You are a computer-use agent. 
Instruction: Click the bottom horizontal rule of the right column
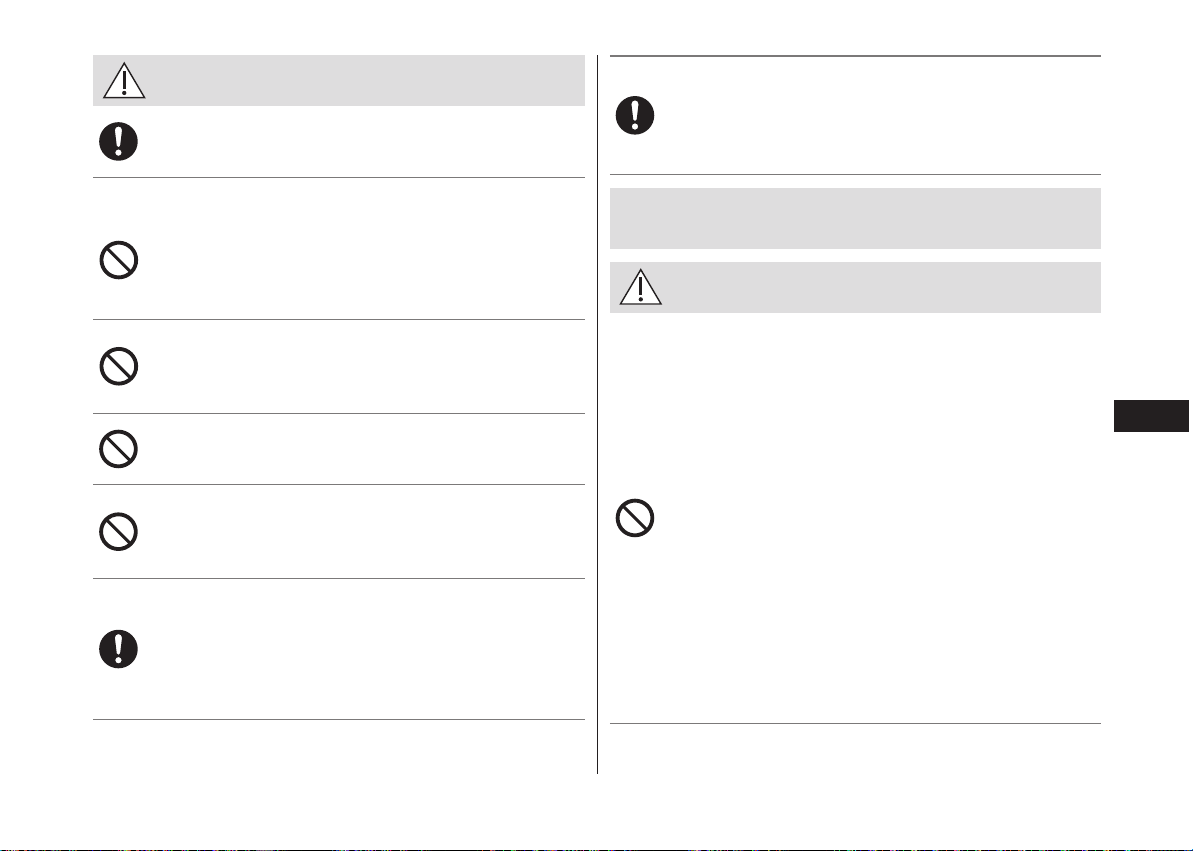(855, 723)
